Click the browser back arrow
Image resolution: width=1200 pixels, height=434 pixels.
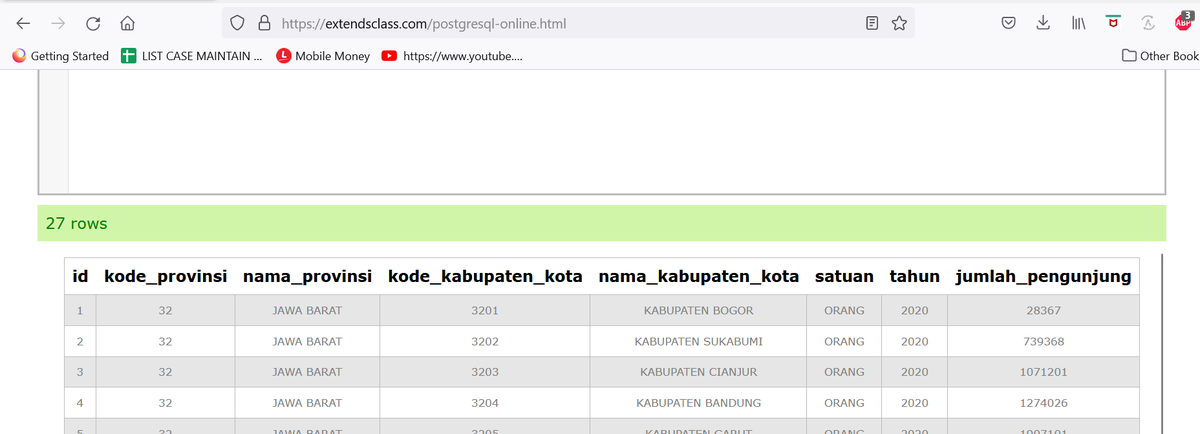(x=22, y=23)
